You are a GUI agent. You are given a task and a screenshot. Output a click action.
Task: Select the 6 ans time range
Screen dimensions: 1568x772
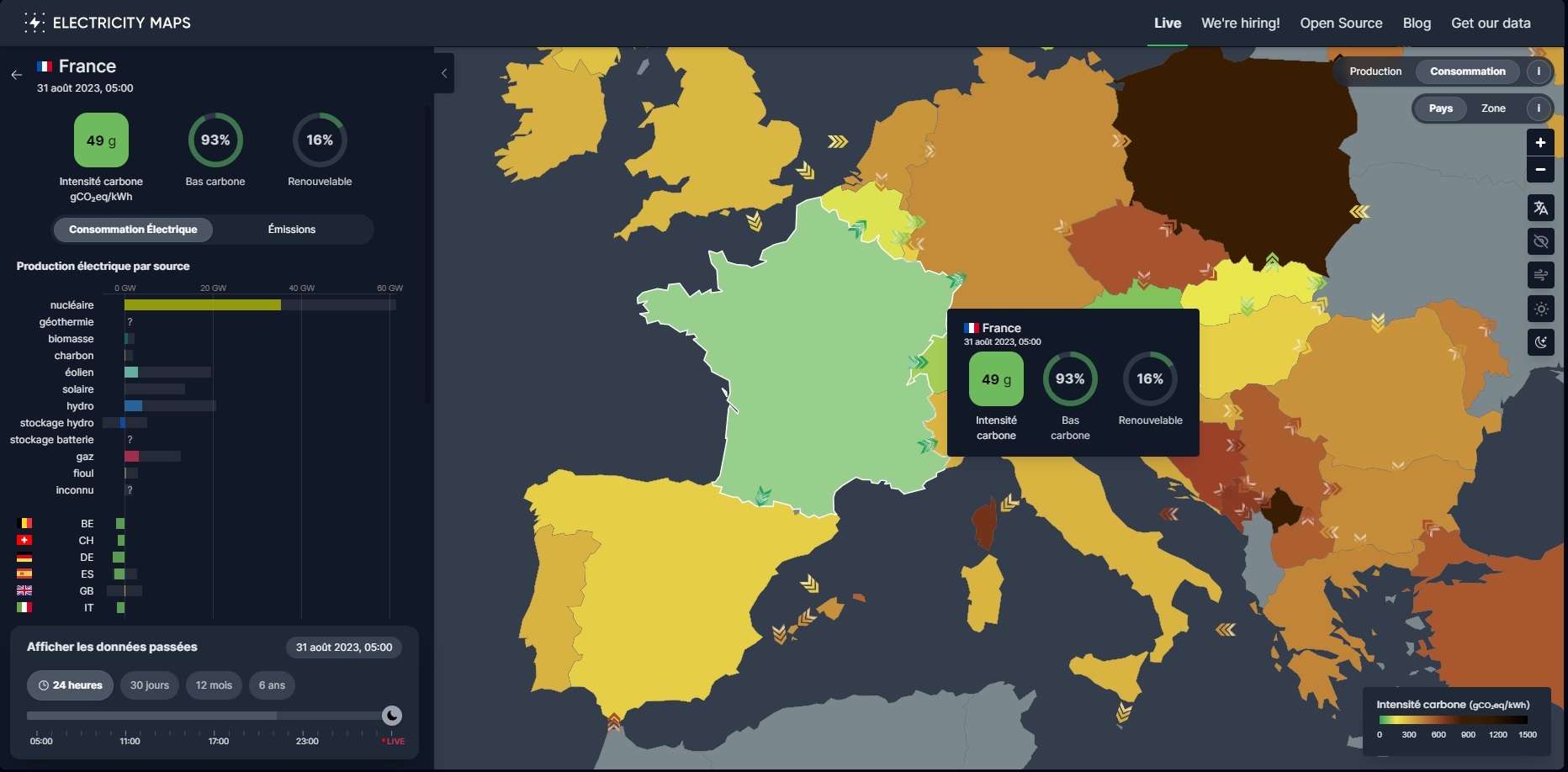pos(272,685)
